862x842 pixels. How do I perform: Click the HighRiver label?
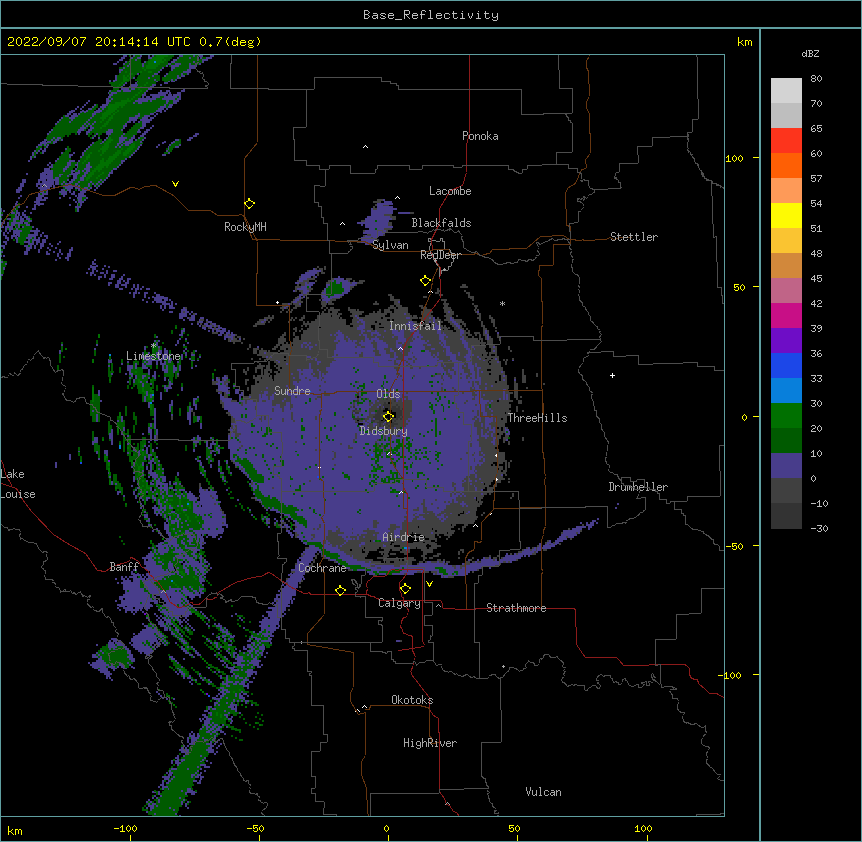pos(430,743)
